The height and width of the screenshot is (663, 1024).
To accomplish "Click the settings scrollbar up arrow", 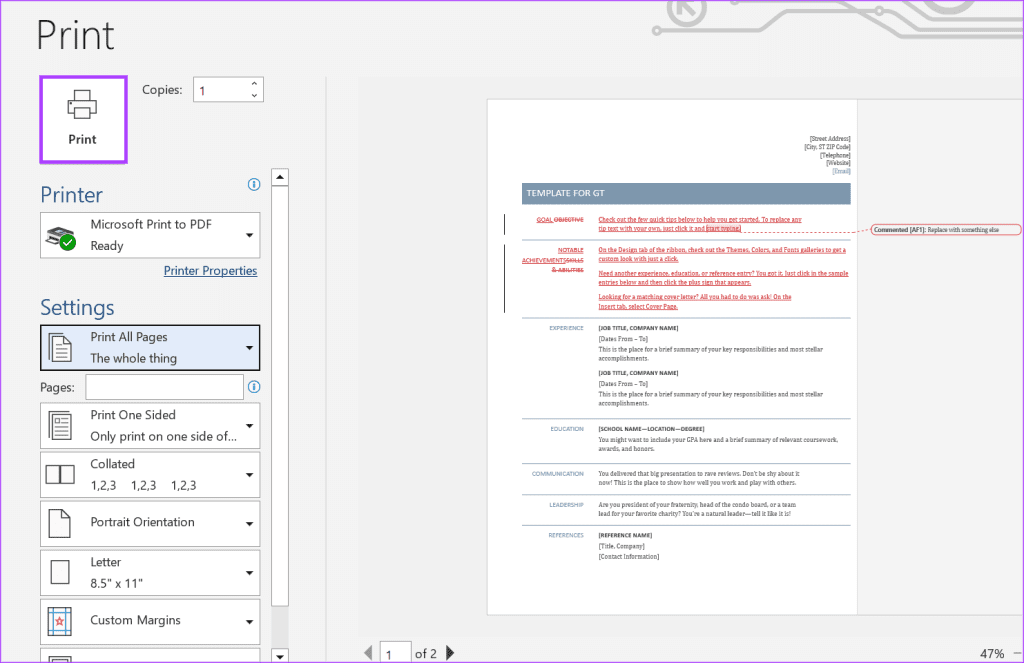I will point(280,177).
